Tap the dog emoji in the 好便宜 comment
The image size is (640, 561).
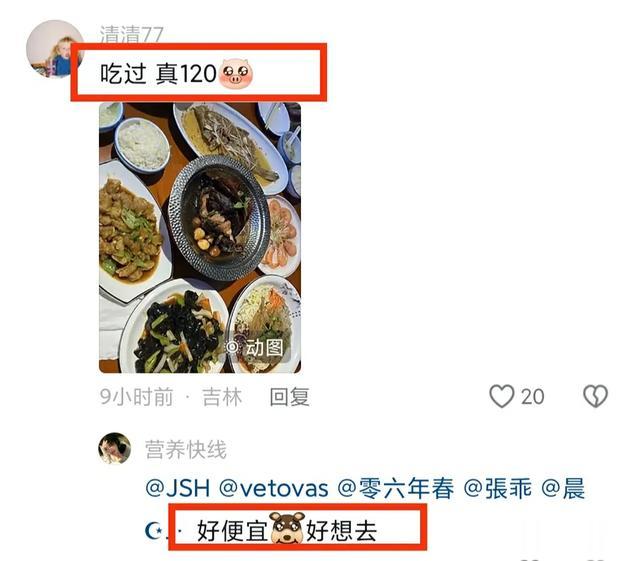pyautogui.click(x=288, y=528)
